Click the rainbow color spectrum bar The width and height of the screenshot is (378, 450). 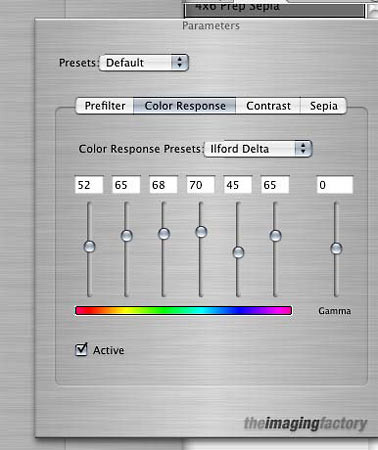pos(184,310)
